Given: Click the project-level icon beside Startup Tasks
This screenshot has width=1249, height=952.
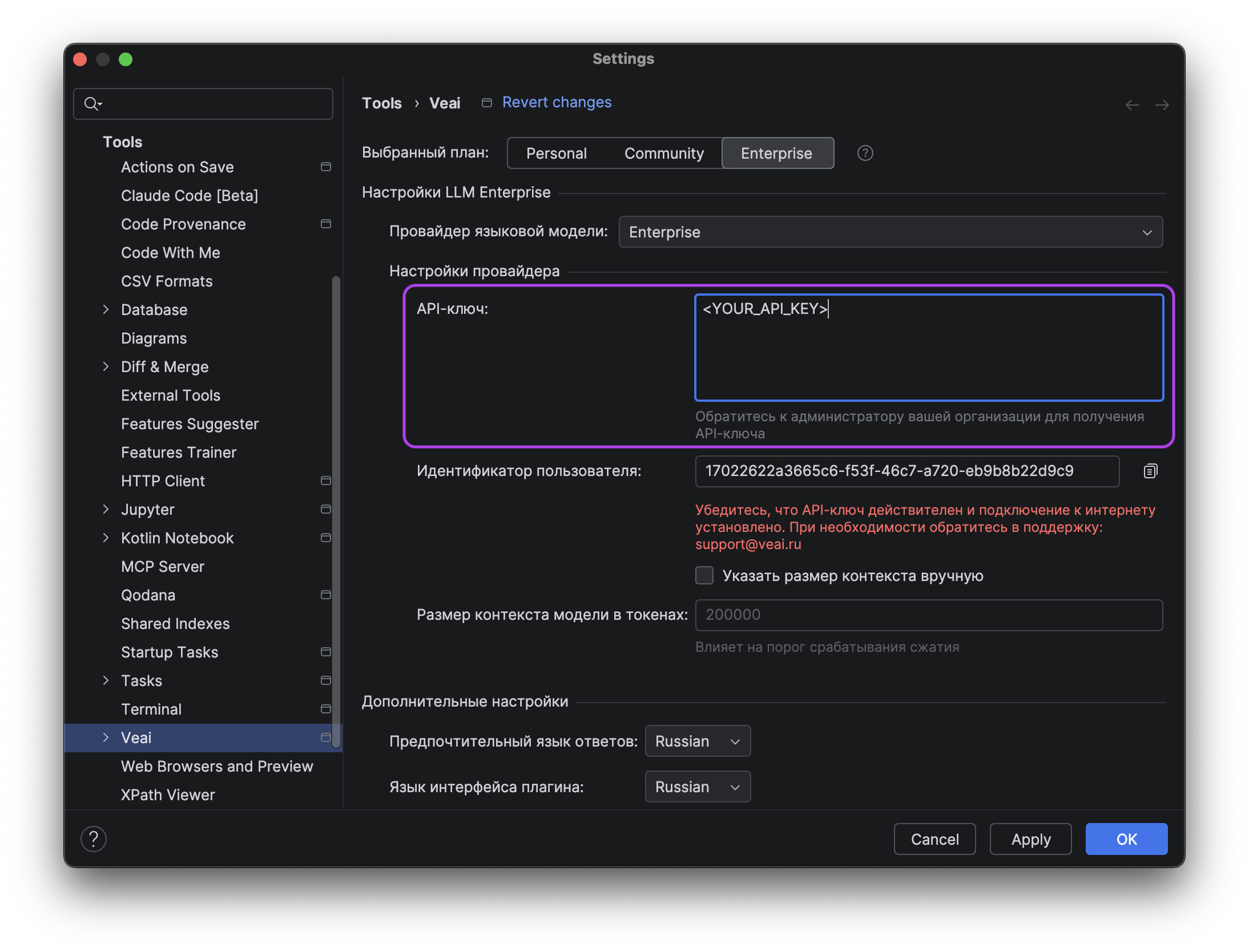Looking at the screenshot, I should pos(326,652).
